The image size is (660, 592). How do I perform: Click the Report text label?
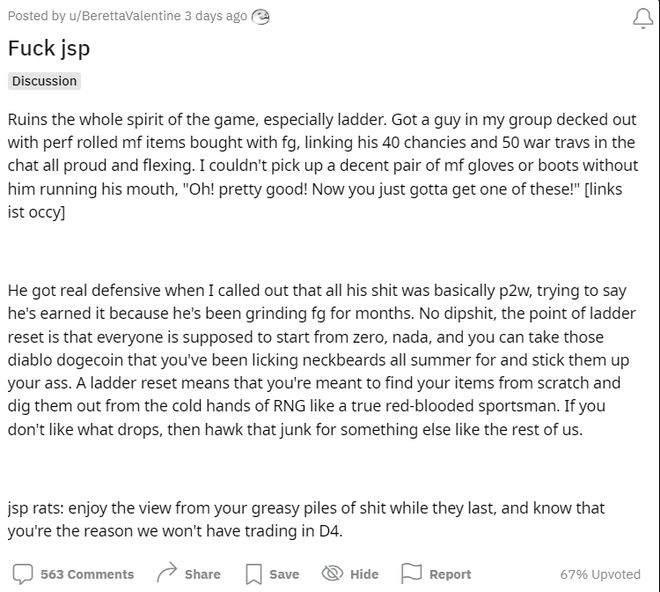[450, 574]
